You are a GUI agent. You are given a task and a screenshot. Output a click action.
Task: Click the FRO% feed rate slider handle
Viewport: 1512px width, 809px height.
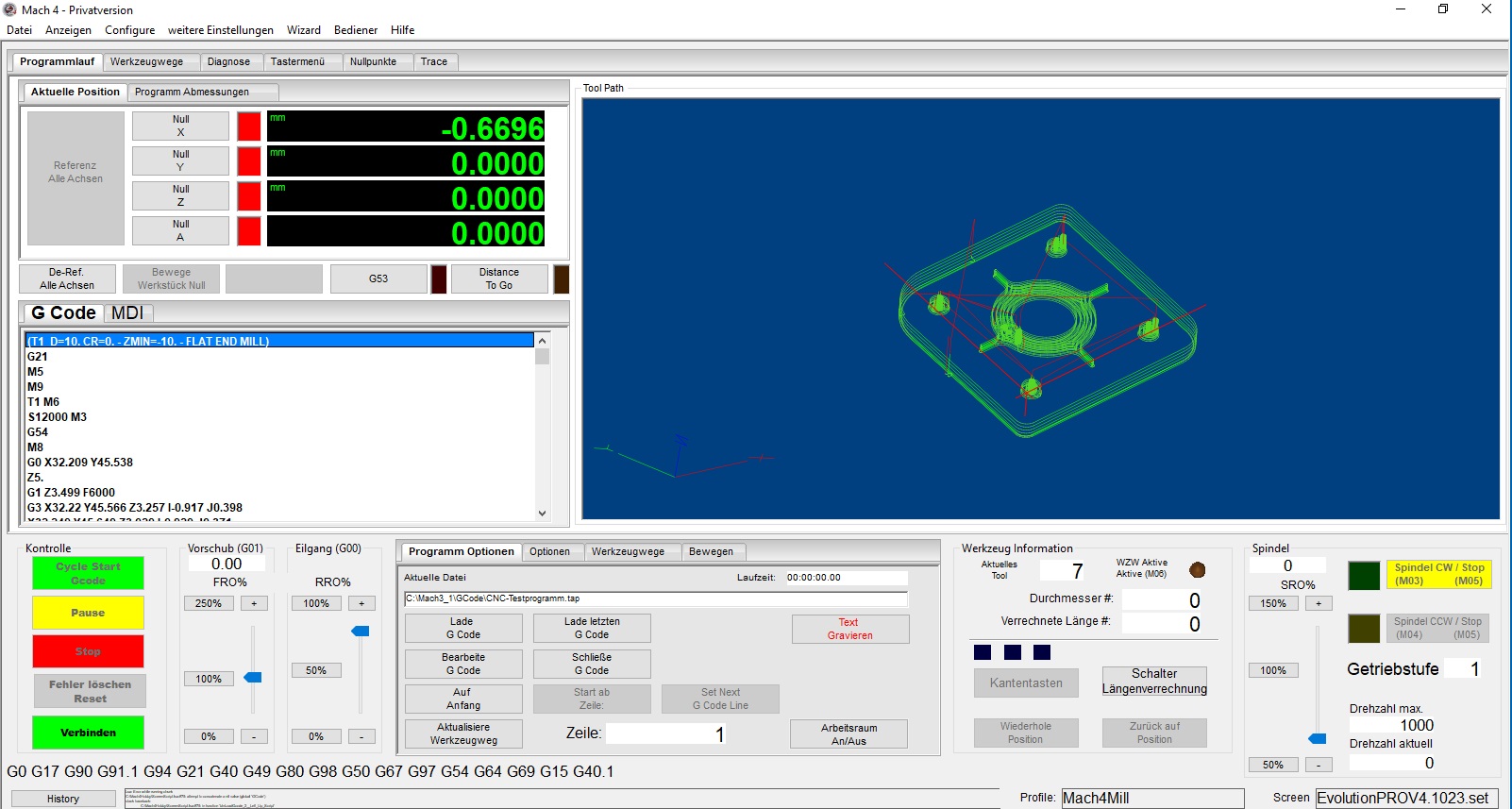(x=253, y=678)
